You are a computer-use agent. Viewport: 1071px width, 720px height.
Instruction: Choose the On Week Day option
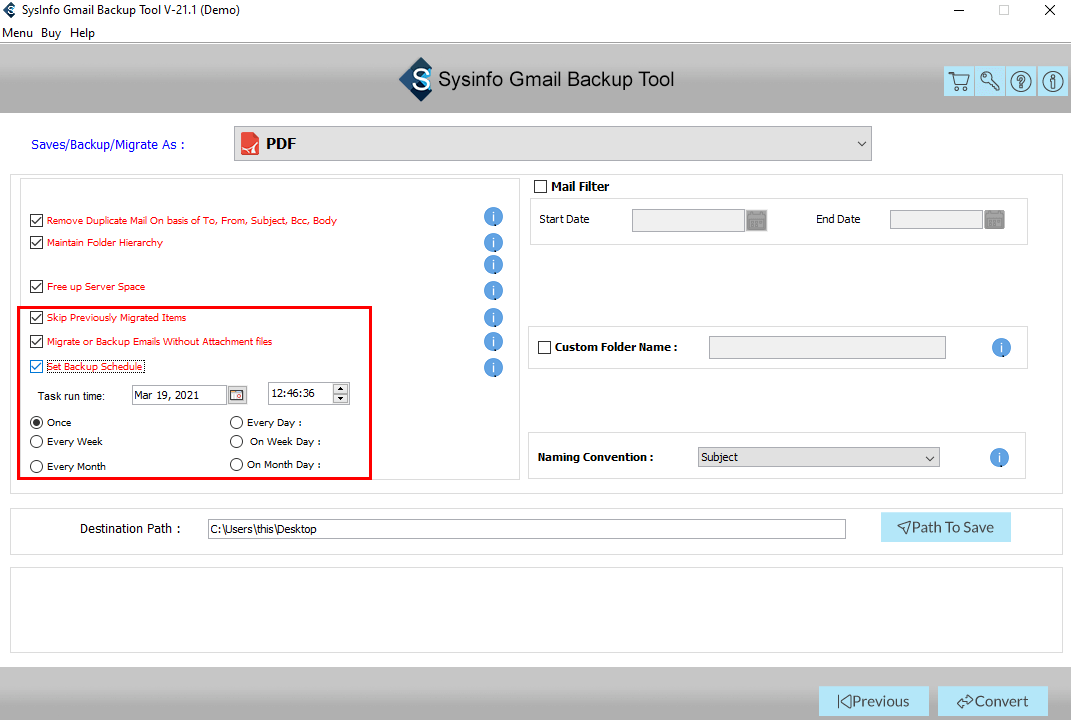coord(236,442)
